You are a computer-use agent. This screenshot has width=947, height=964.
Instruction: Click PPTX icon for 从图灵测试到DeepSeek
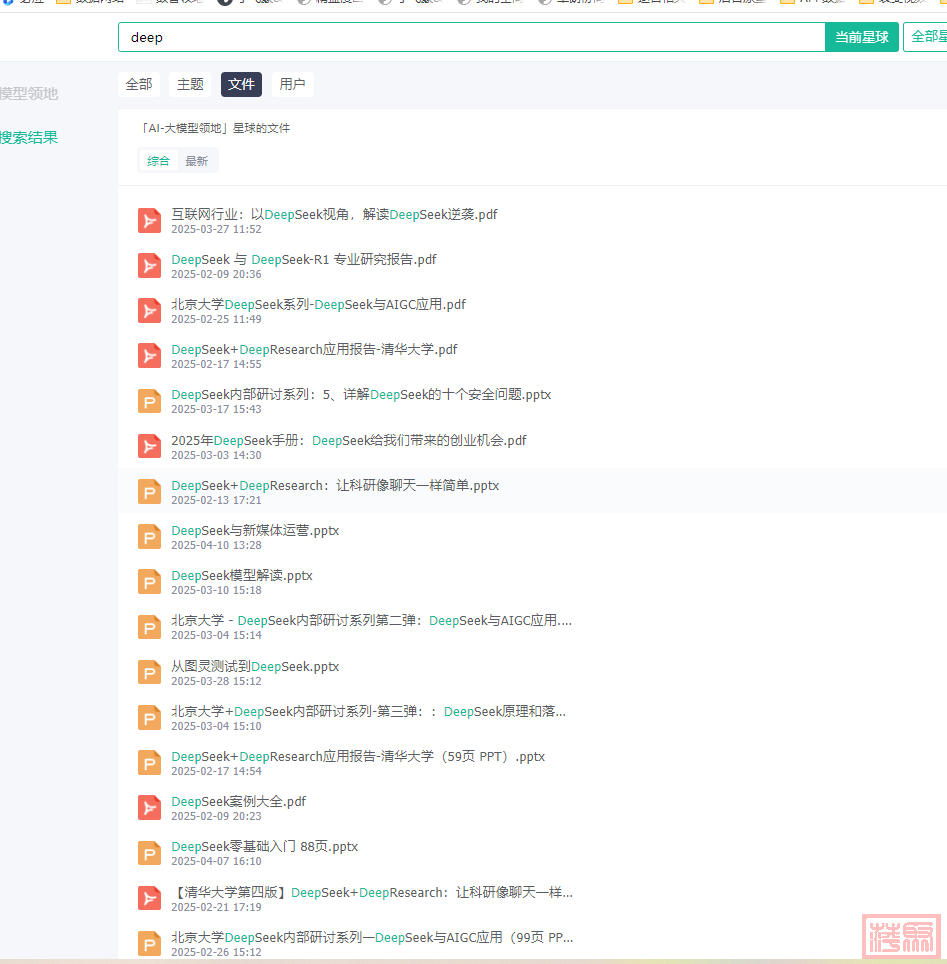(x=149, y=672)
